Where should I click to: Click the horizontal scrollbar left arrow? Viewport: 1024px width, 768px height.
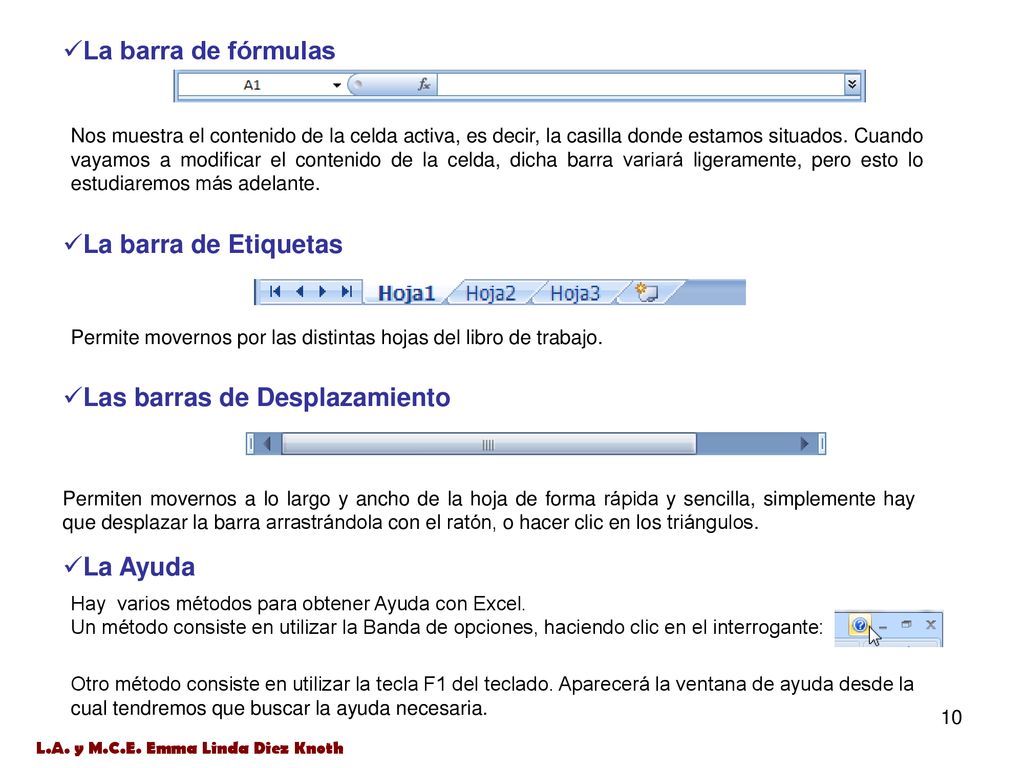click(266, 443)
